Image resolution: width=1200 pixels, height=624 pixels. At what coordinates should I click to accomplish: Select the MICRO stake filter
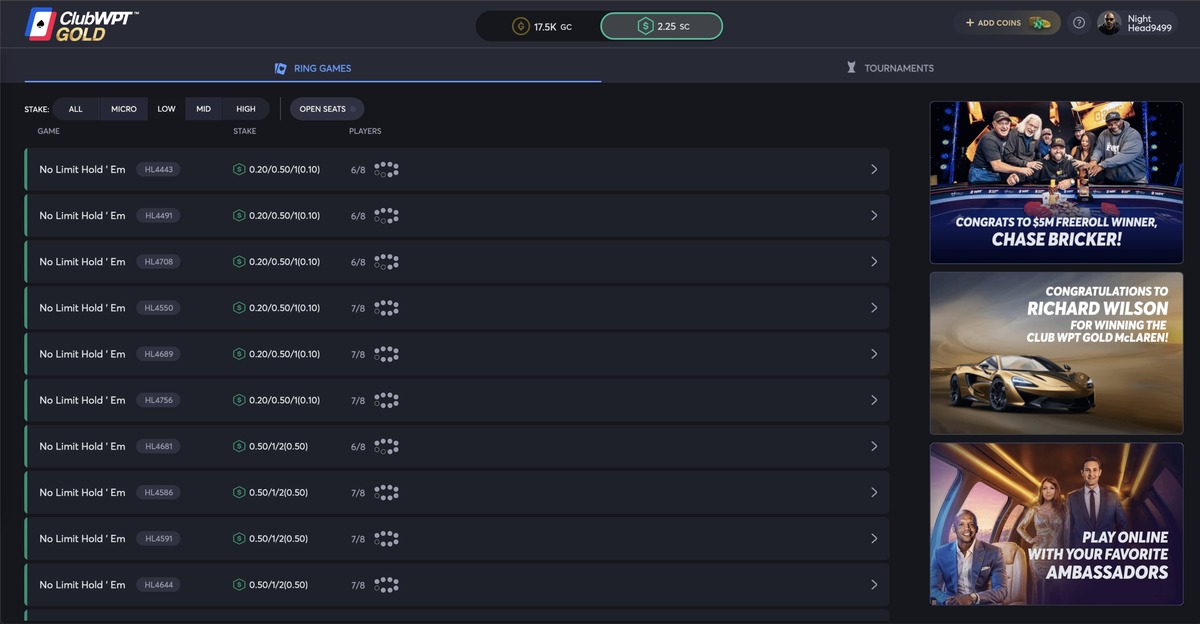[124, 109]
